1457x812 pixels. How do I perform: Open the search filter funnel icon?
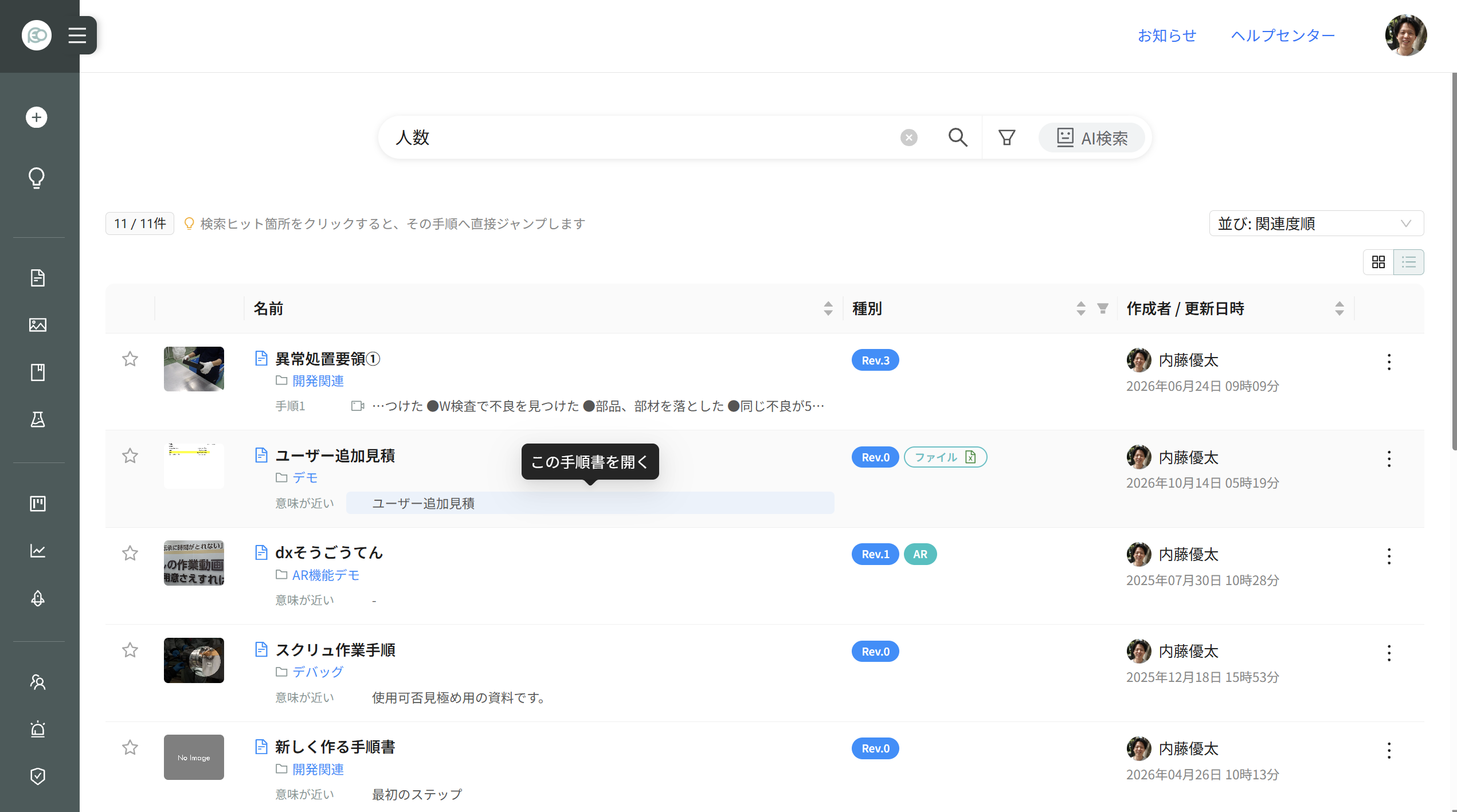coord(1007,138)
